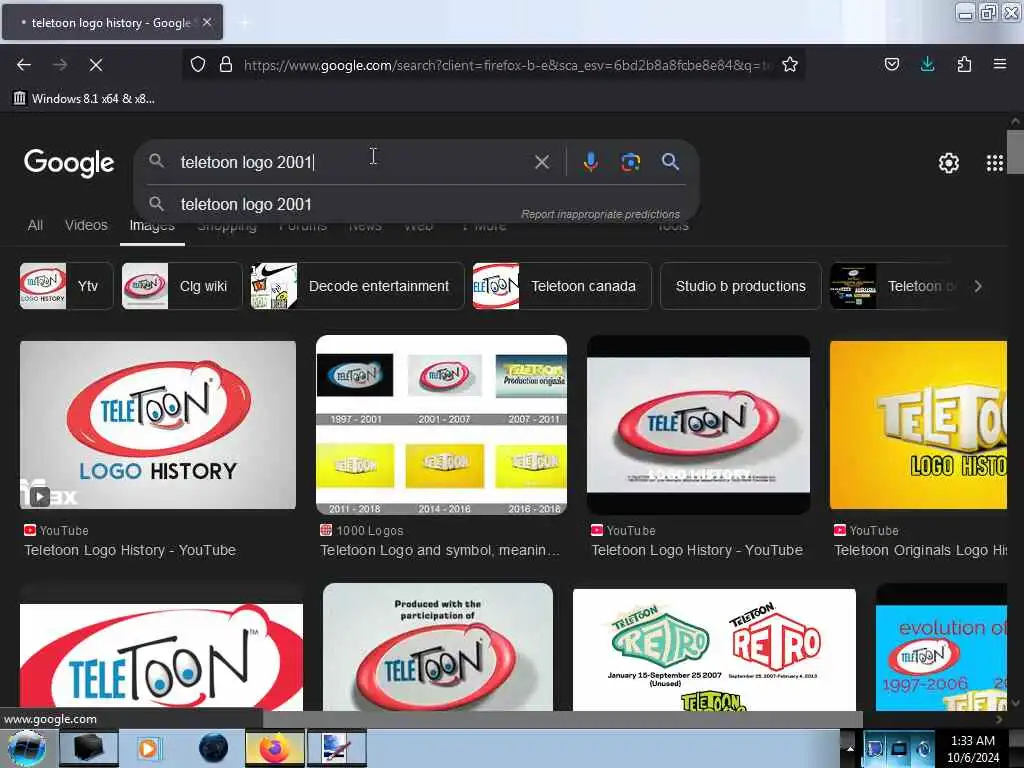Image resolution: width=1024 pixels, height=768 pixels.
Task: Filter results with the Clg wiki chip
Action: coord(182,286)
